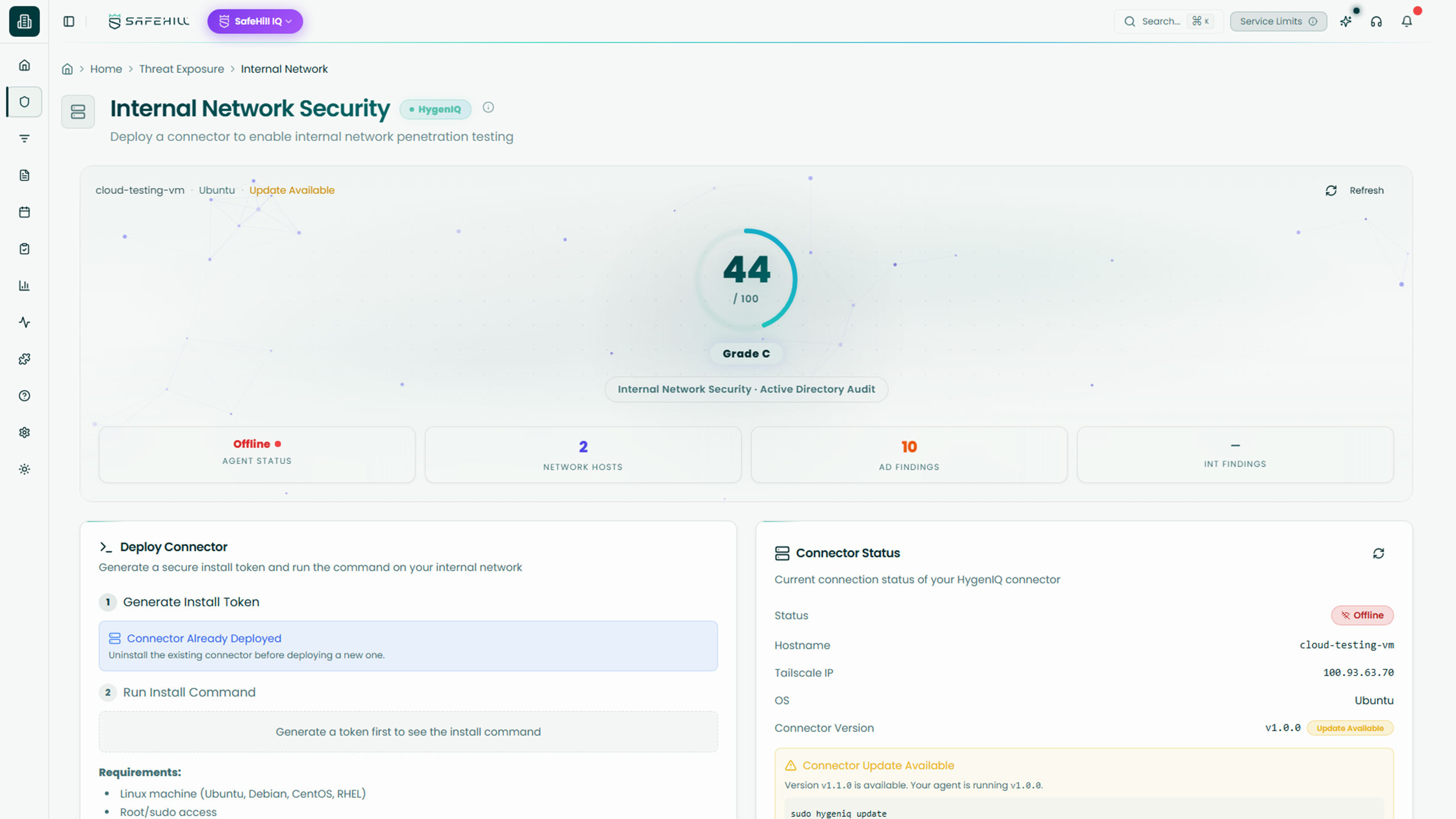
Task: Open the Reports document icon in sidebar
Action: coord(24,175)
